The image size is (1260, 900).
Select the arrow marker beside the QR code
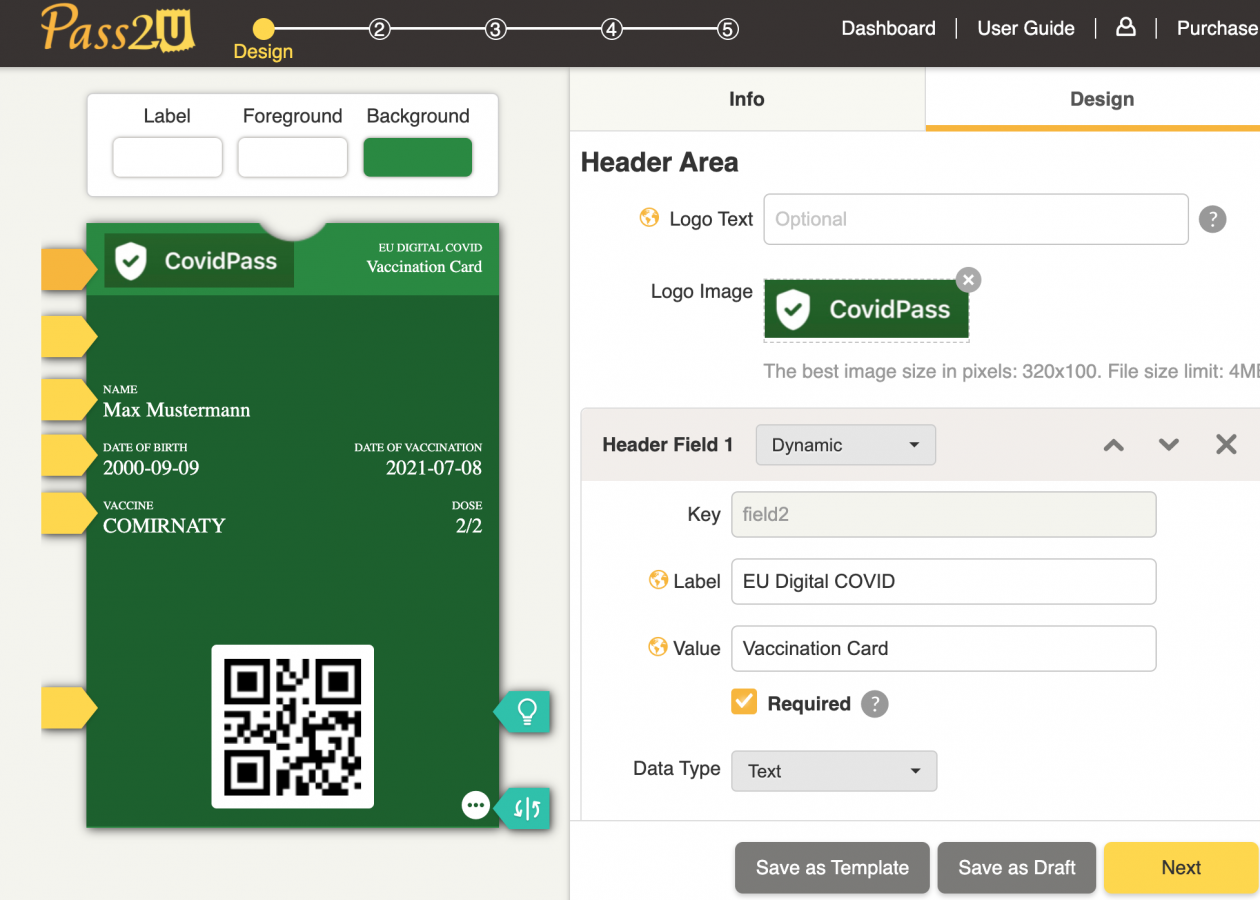tap(69, 708)
